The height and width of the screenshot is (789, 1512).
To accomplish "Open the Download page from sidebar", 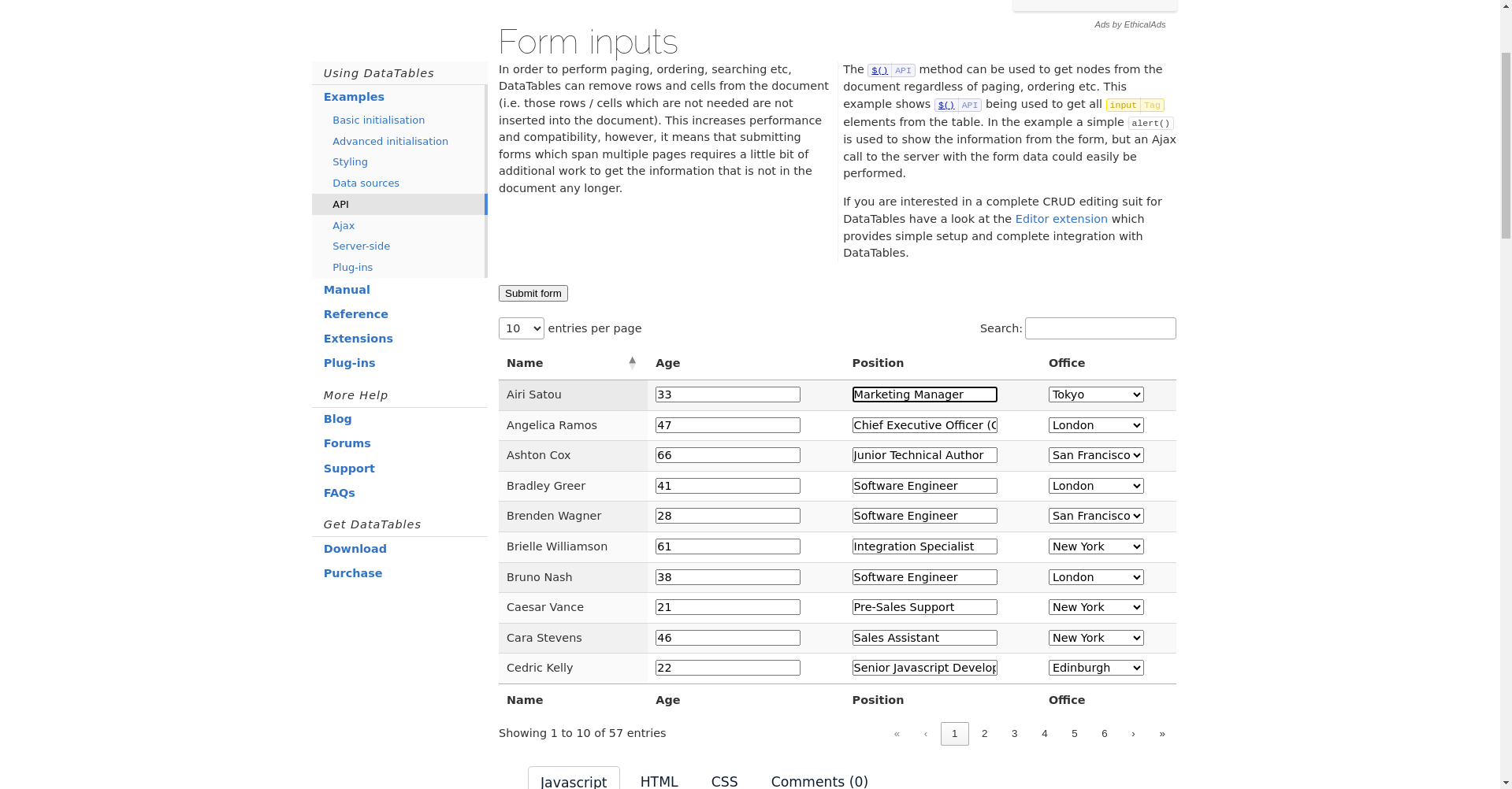I will [355, 549].
